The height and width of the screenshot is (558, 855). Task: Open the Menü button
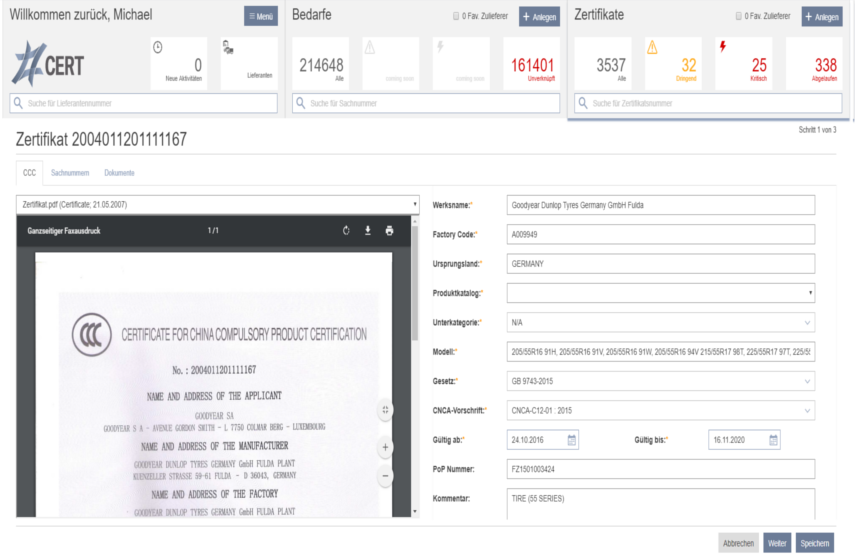click(x=261, y=16)
